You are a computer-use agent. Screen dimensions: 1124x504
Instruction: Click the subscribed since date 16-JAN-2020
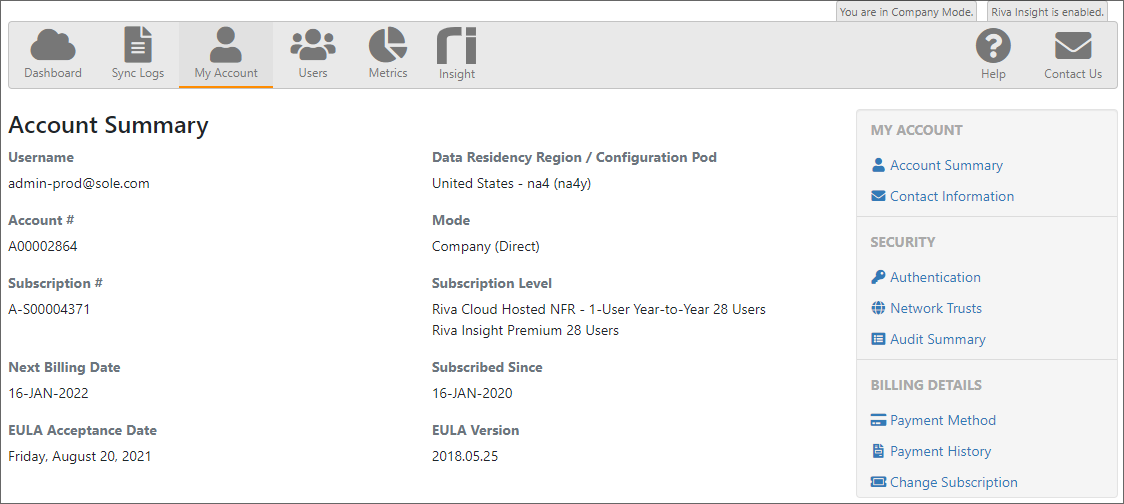click(472, 394)
